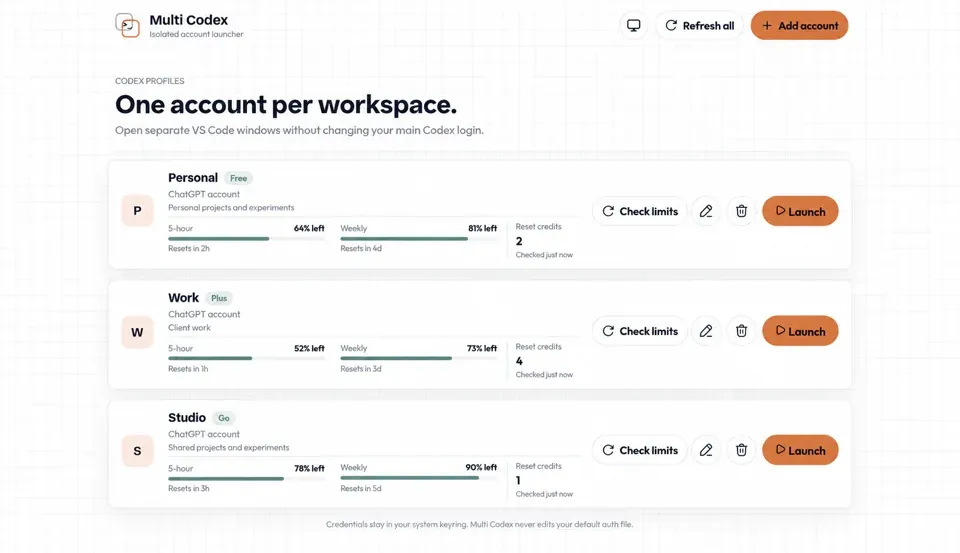Click the credentials keyring footer note

[x=479, y=524]
